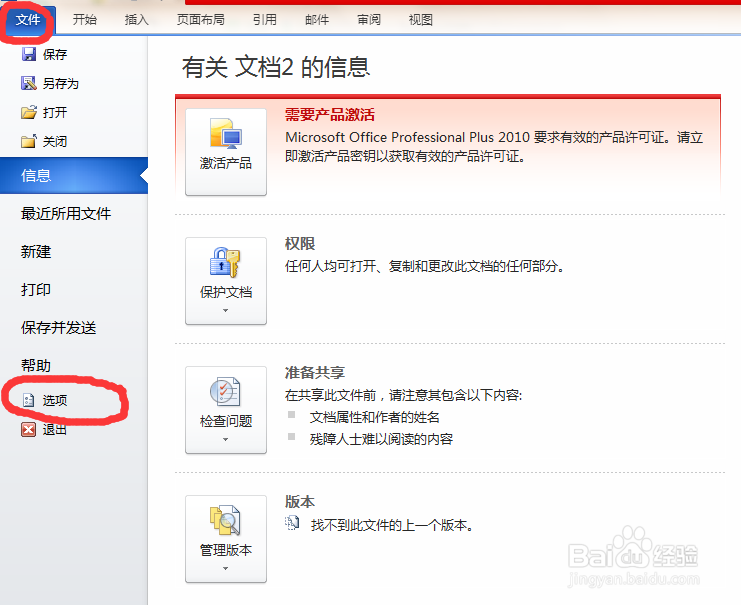Click the small document icon beside 找不到此文件的上一个版本
This screenshot has width=741, height=605.
coord(292,523)
